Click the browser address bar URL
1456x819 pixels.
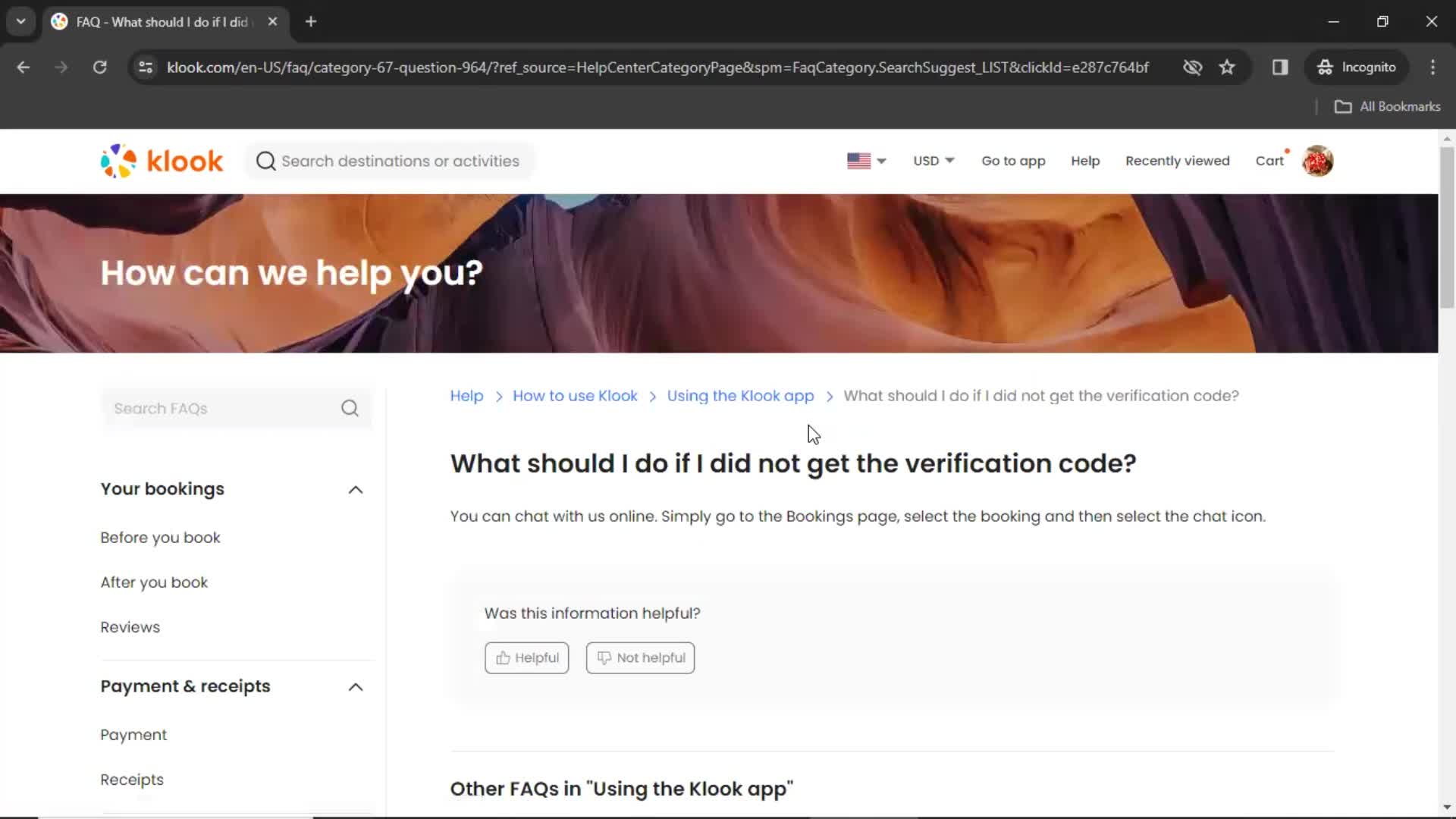tap(657, 67)
